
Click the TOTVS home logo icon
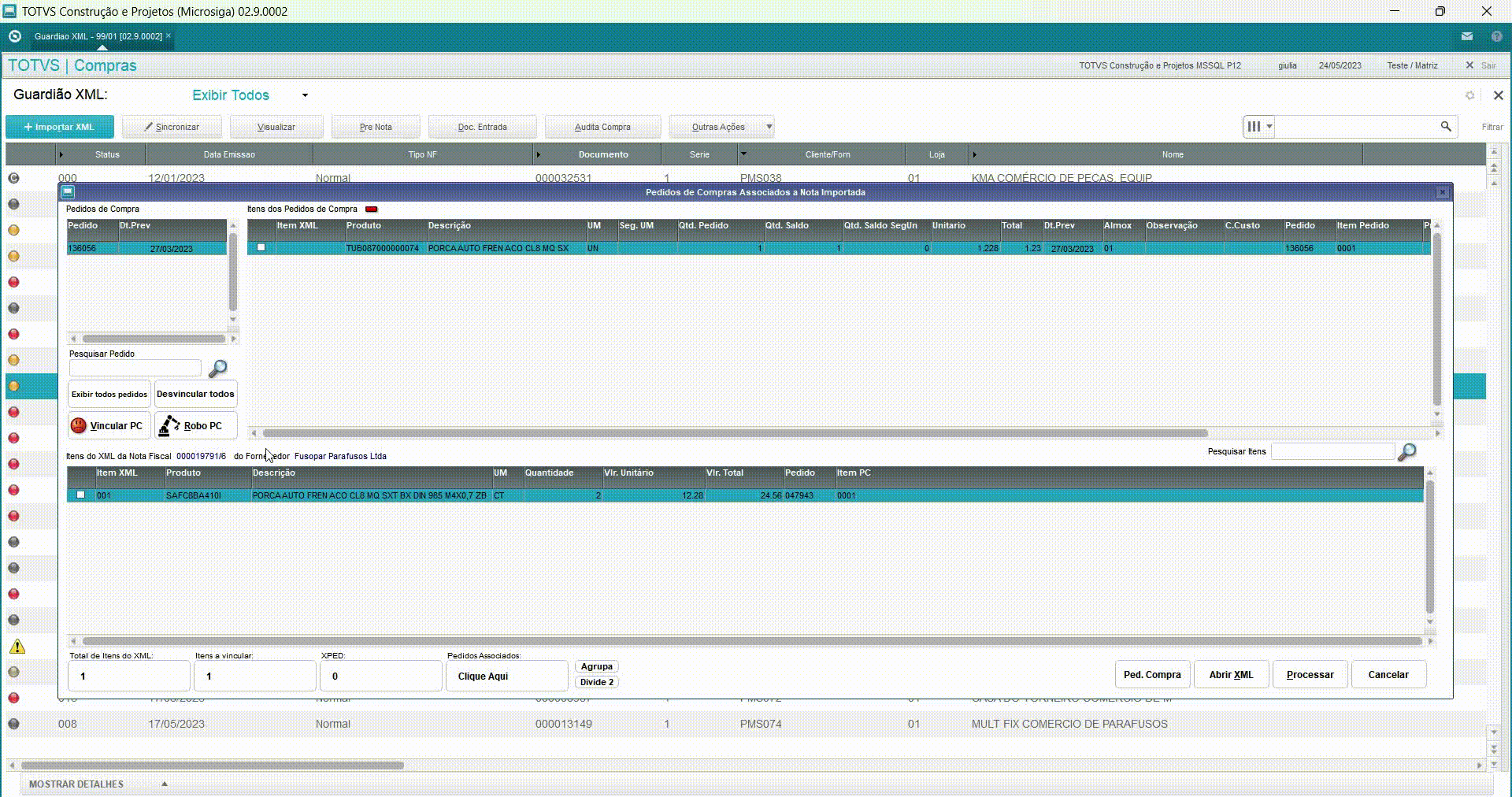click(x=14, y=36)
